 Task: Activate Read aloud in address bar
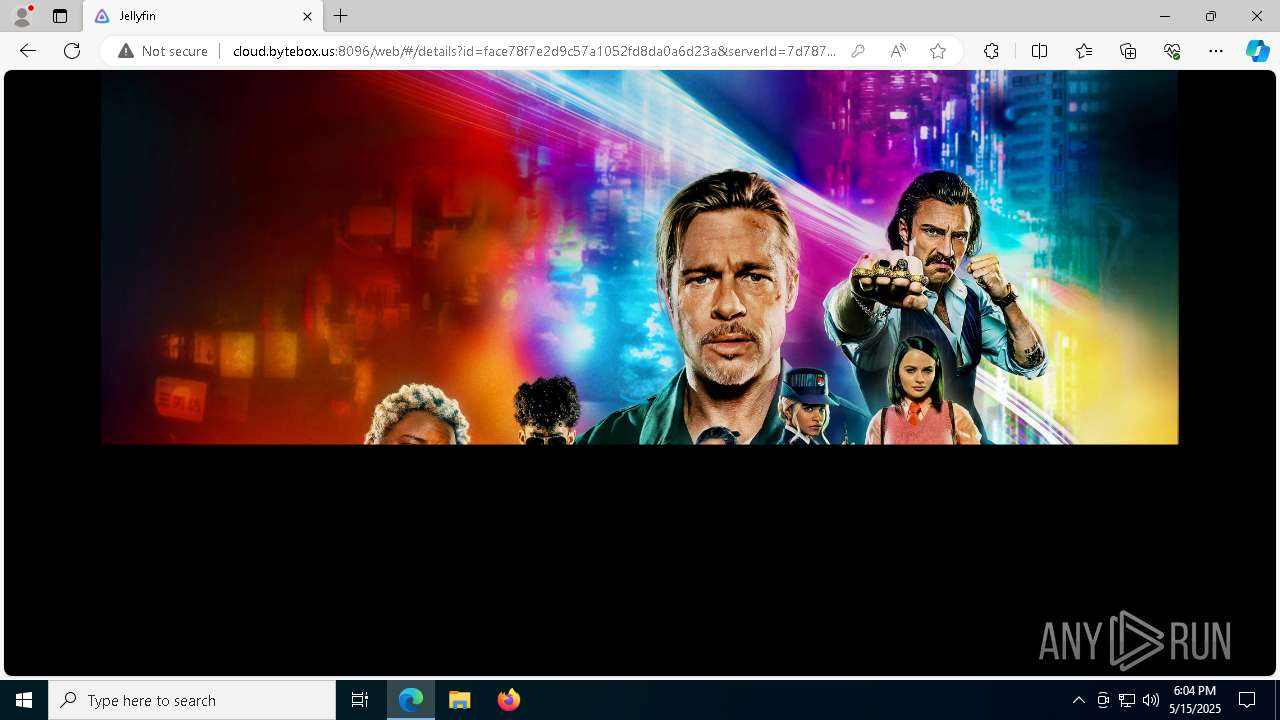[x=898, y=51]
